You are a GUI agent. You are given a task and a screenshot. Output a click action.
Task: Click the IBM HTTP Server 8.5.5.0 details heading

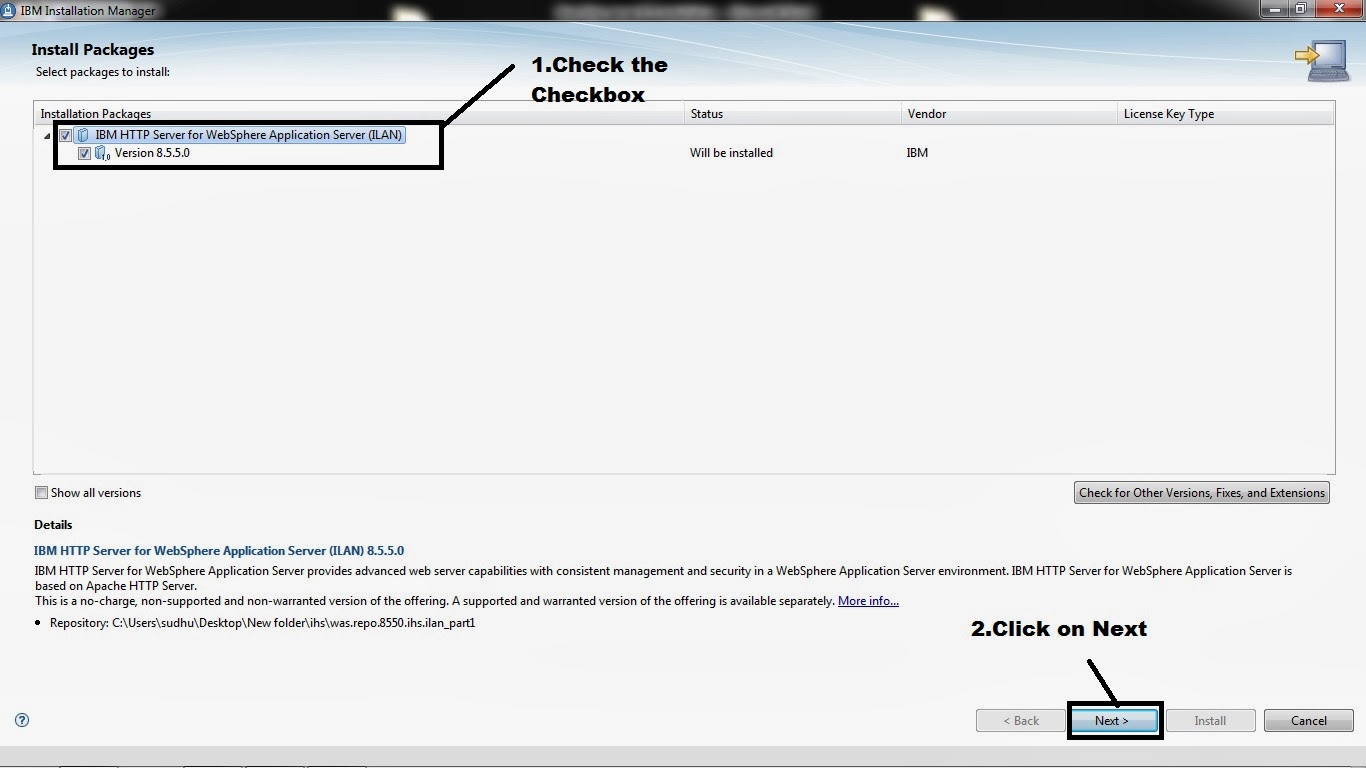click(219, 550)
